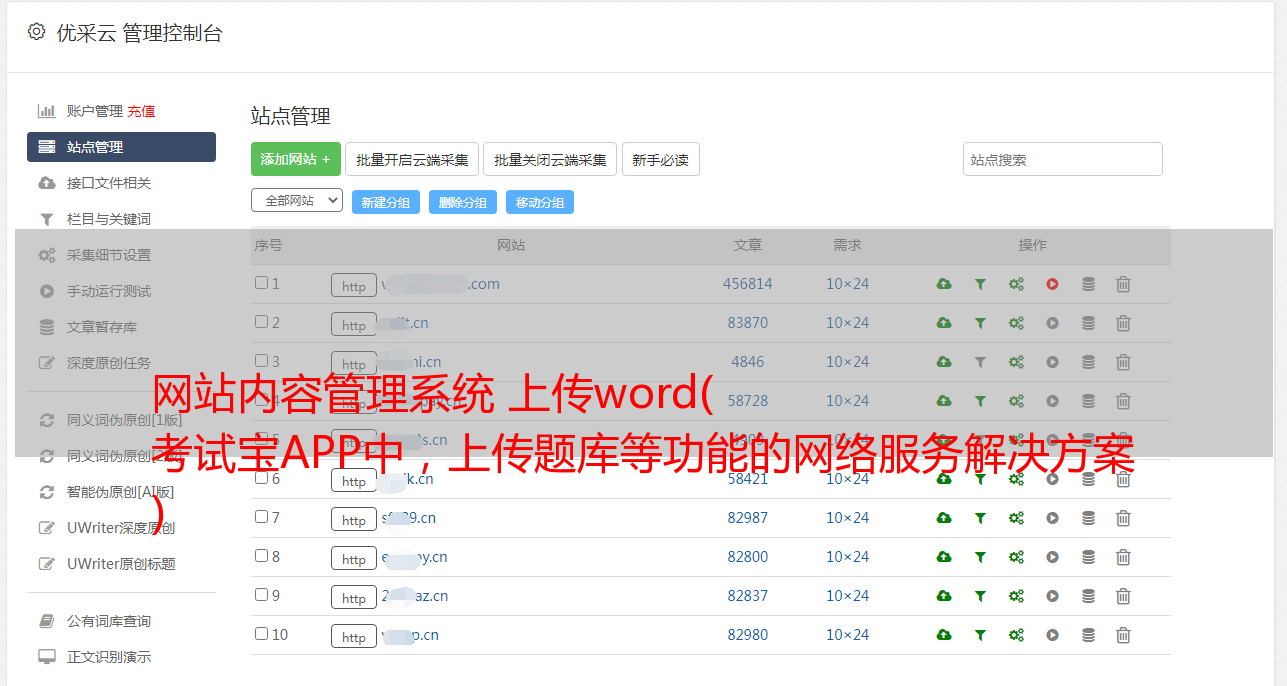Click upload cloud icon in row 2
The image size is (1287, 686).
point(944,323)
